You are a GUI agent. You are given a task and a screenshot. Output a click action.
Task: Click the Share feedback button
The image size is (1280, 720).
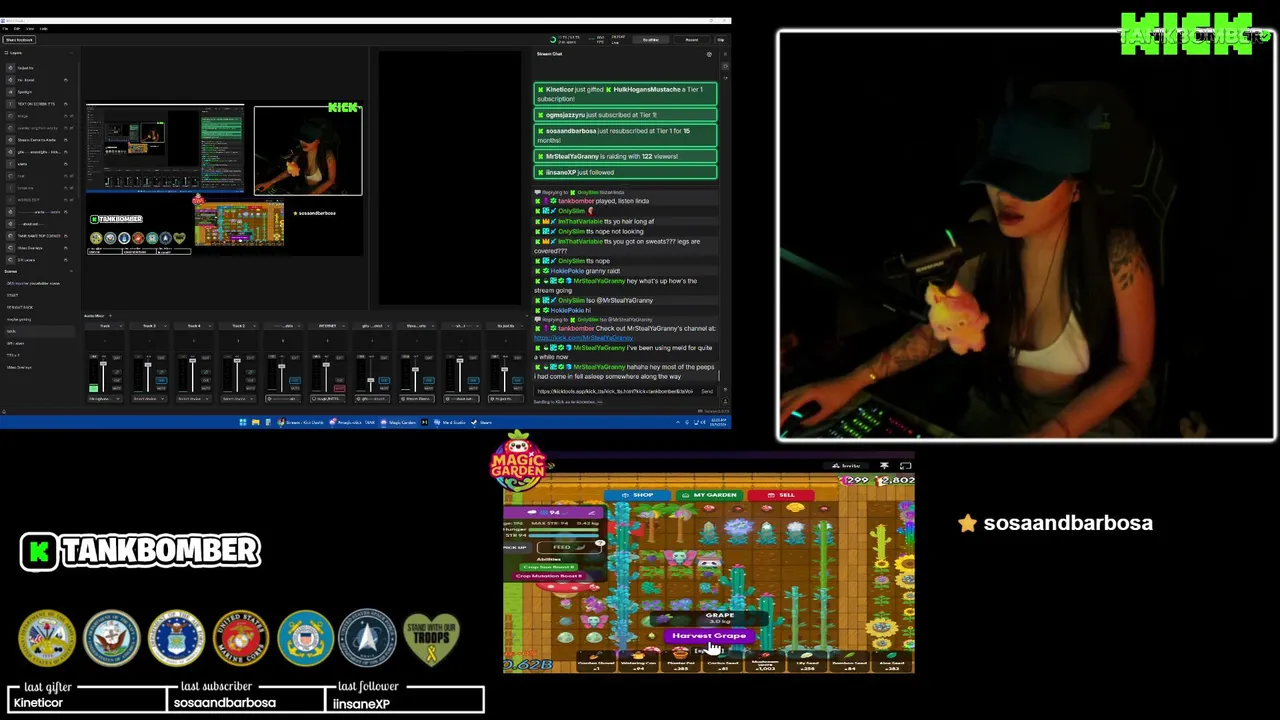[x=19, y=40]
